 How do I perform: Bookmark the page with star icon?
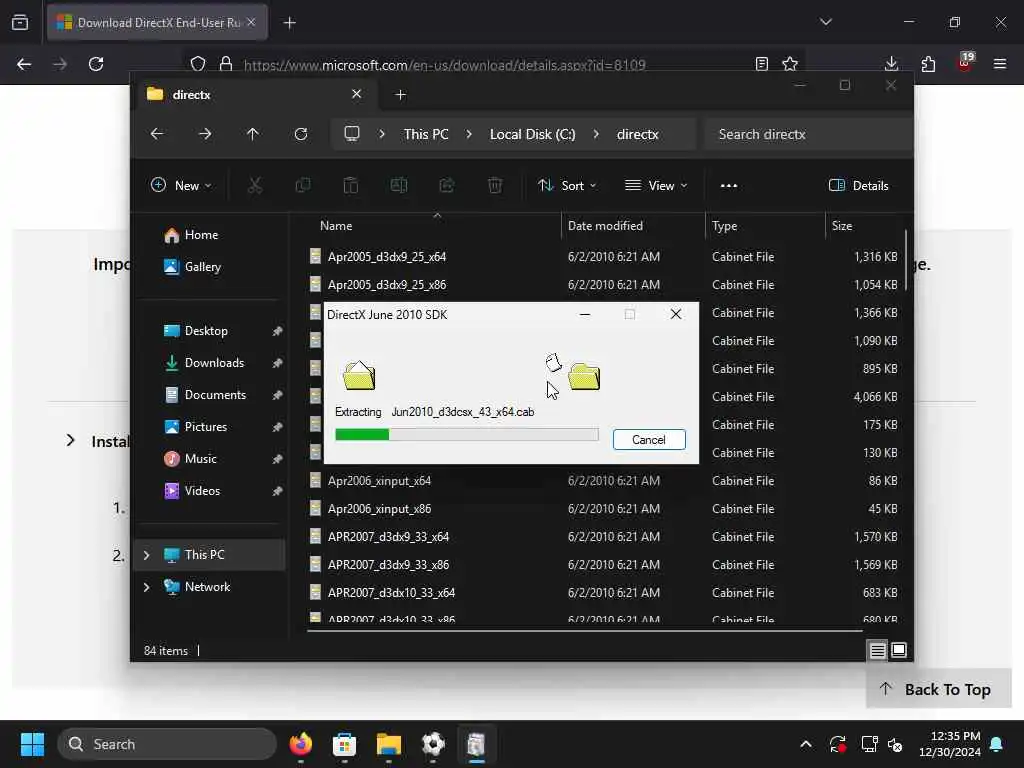[790, 64]
